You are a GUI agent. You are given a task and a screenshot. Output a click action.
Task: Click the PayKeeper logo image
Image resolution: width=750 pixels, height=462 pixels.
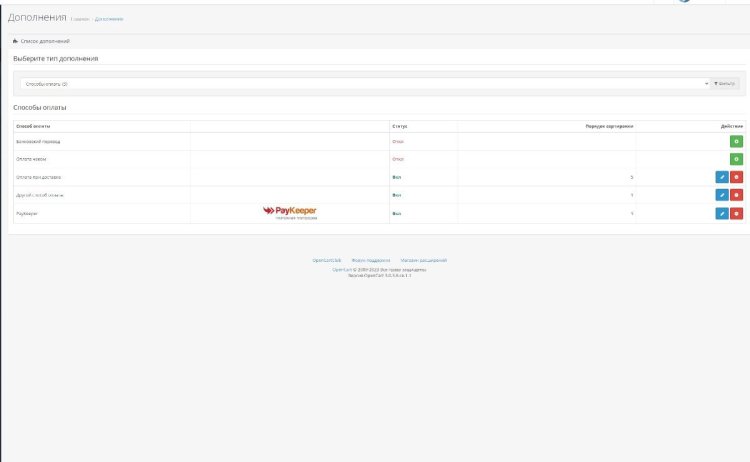(x=289, y=212)
